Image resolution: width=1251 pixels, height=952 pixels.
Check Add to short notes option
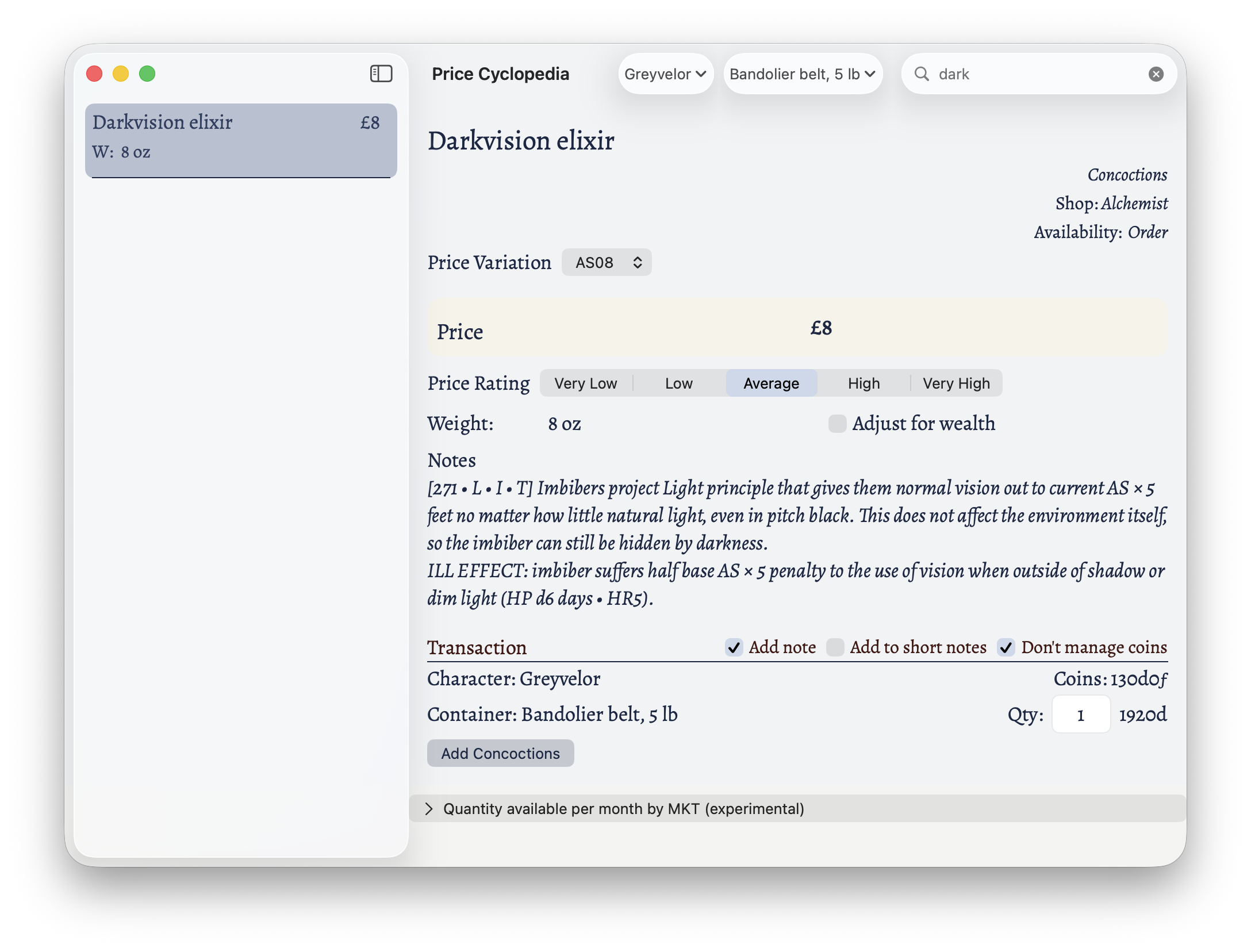click(x=835, y=647)
